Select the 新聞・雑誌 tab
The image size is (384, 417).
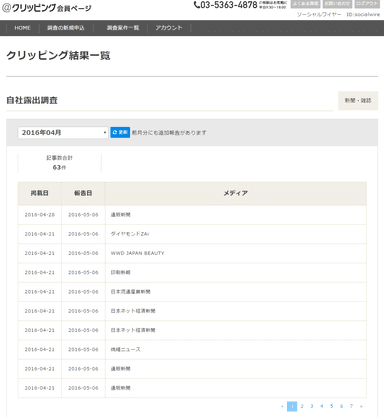(358, 100)
